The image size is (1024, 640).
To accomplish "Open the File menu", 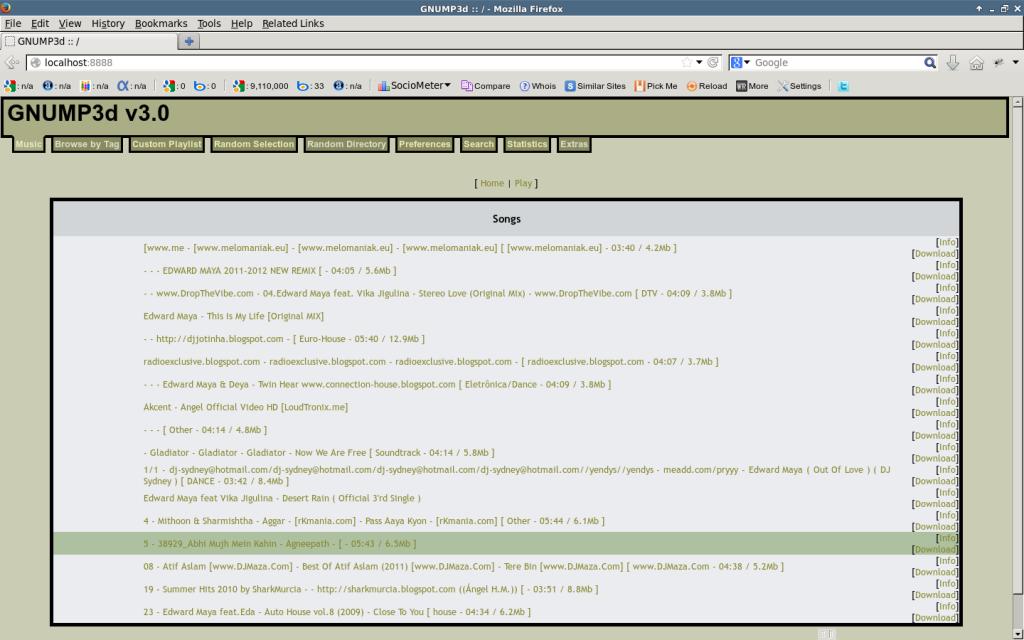I will pos(13,24).
